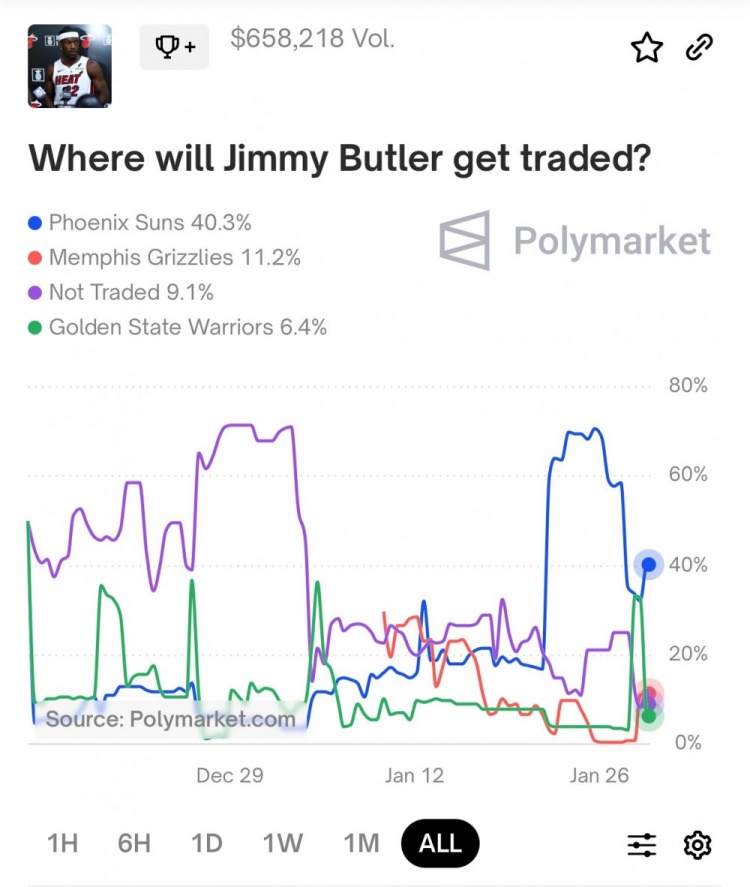
Task: Toggle Not Traded legend entry
Action: (x=121, y=292)
